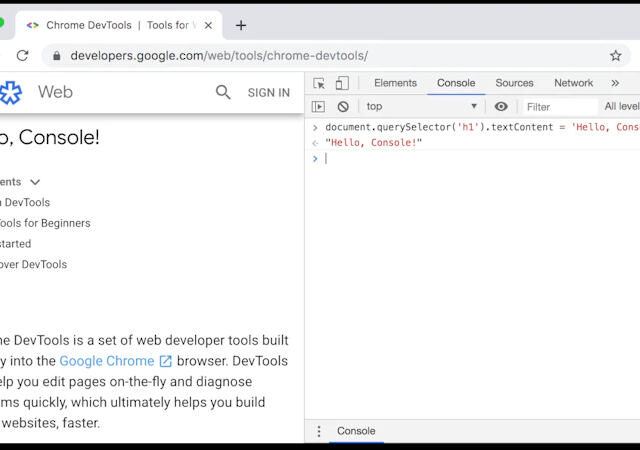640x450 pixels.
Task: Expand the Contents section chevron
Action: point(35,182)
